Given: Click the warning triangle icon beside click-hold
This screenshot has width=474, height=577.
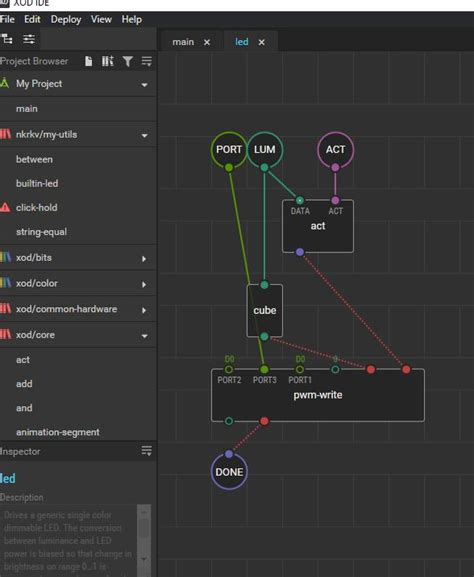Looking at the screenshot, I should (x=5, y=208).
